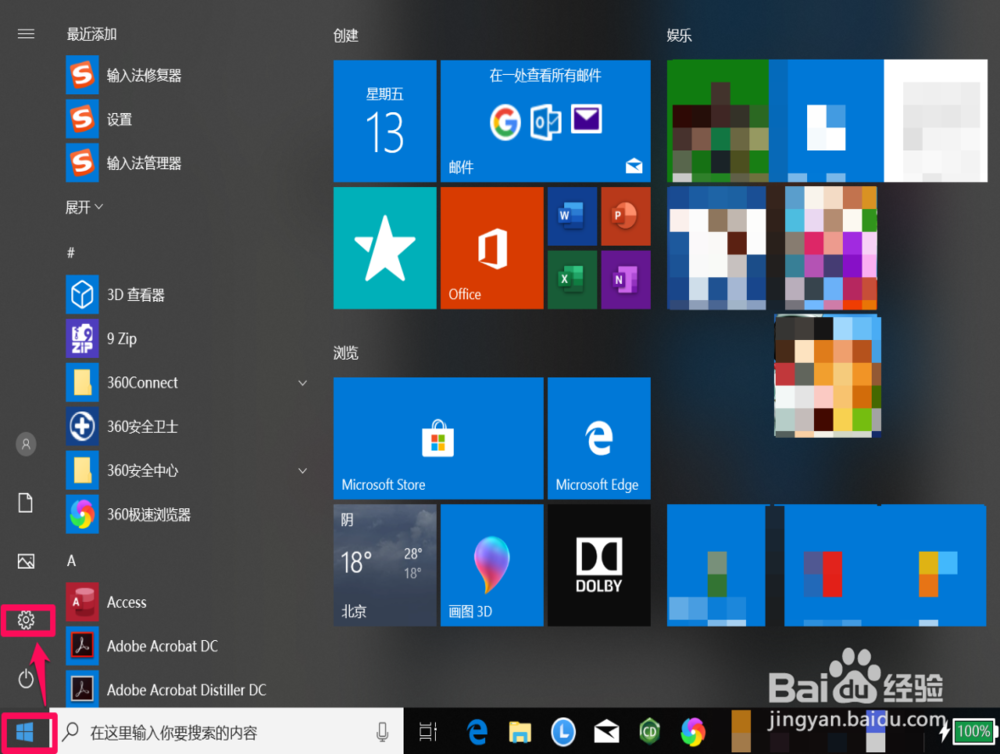Open the Microsoft Store tile
Screen dimensions: 1000x754
click(437, 438)
